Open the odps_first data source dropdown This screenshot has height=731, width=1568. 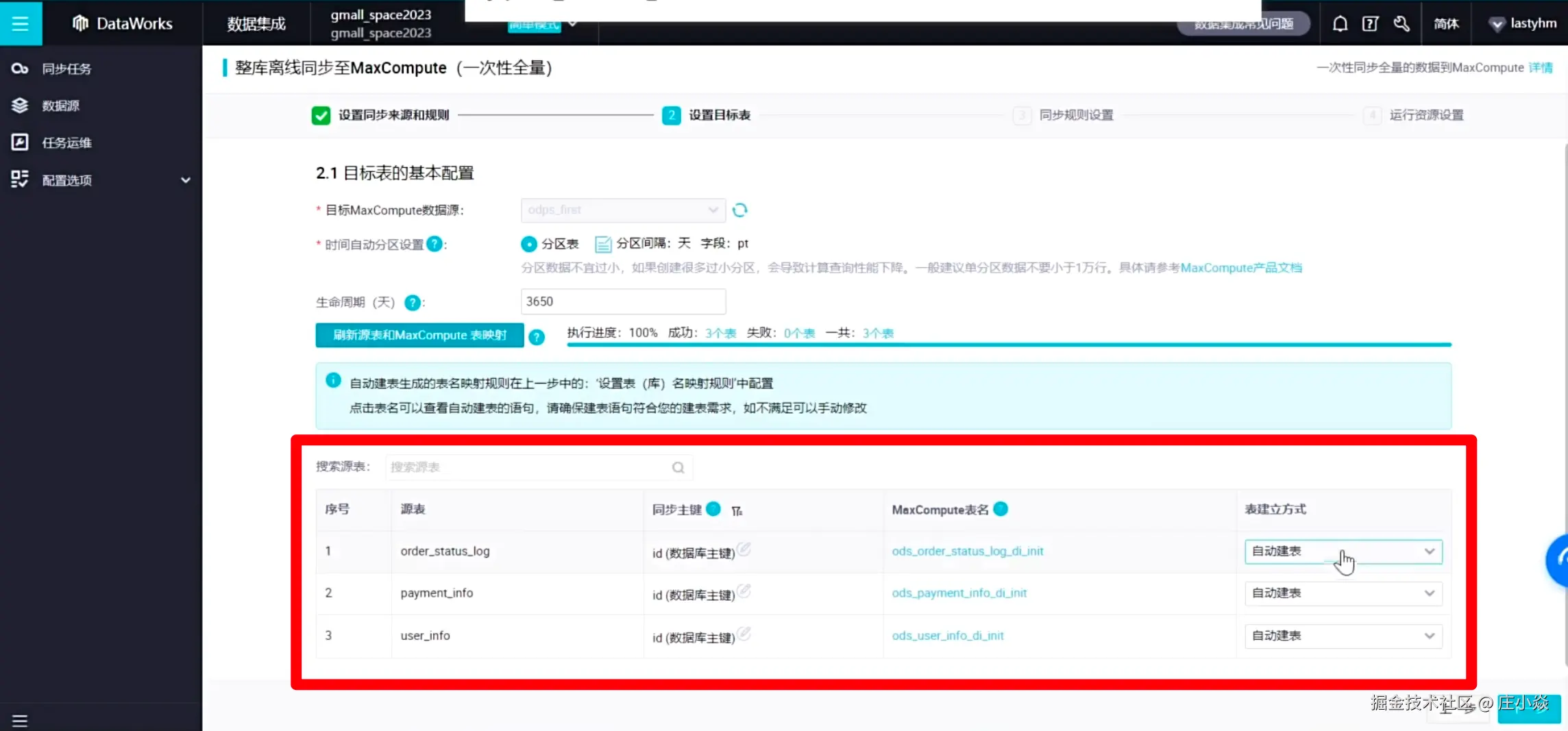tap(623, 210)
